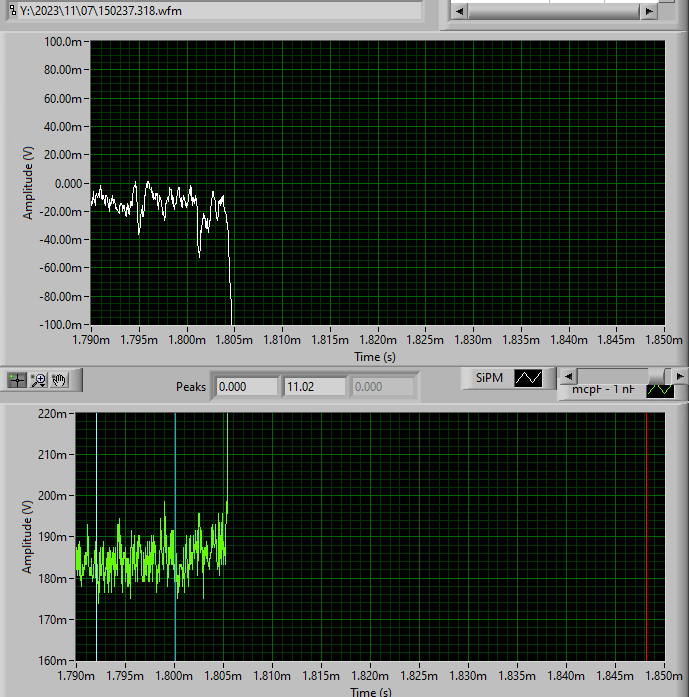
Task: Click lower graph Y-axis maximum 220m
Action: coord(52,414)
